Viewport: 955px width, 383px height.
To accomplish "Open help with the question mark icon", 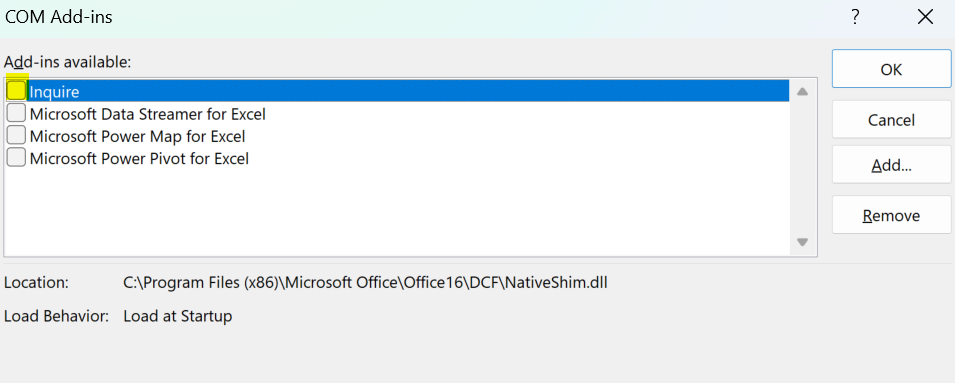I will click(855, 18).
